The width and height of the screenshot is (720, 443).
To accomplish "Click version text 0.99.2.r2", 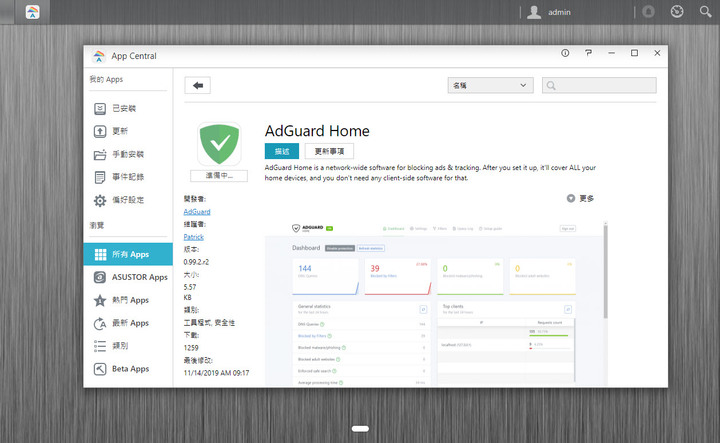I will click(x=196, y=262).
